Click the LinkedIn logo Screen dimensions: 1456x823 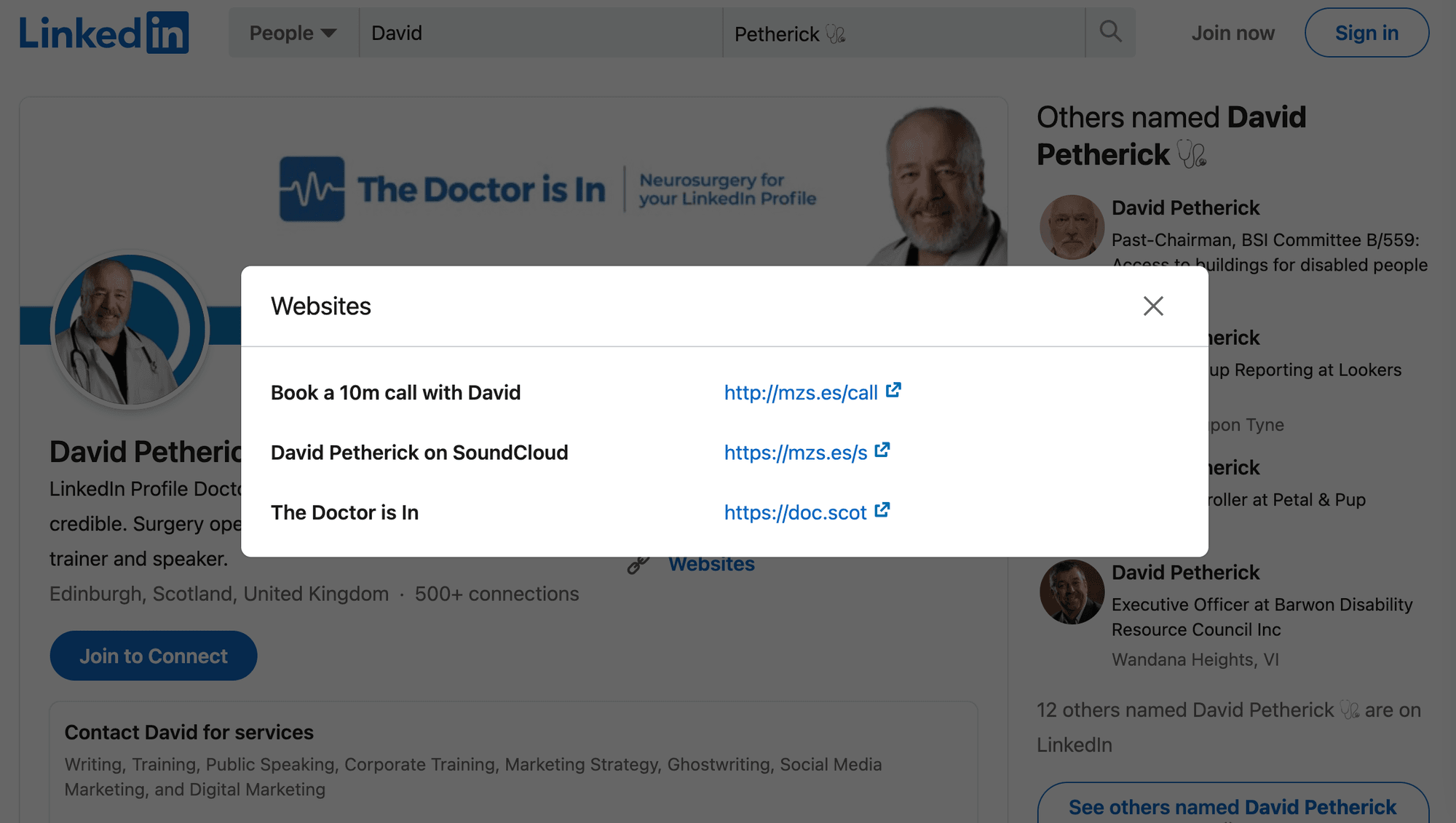tap(104, 33)
